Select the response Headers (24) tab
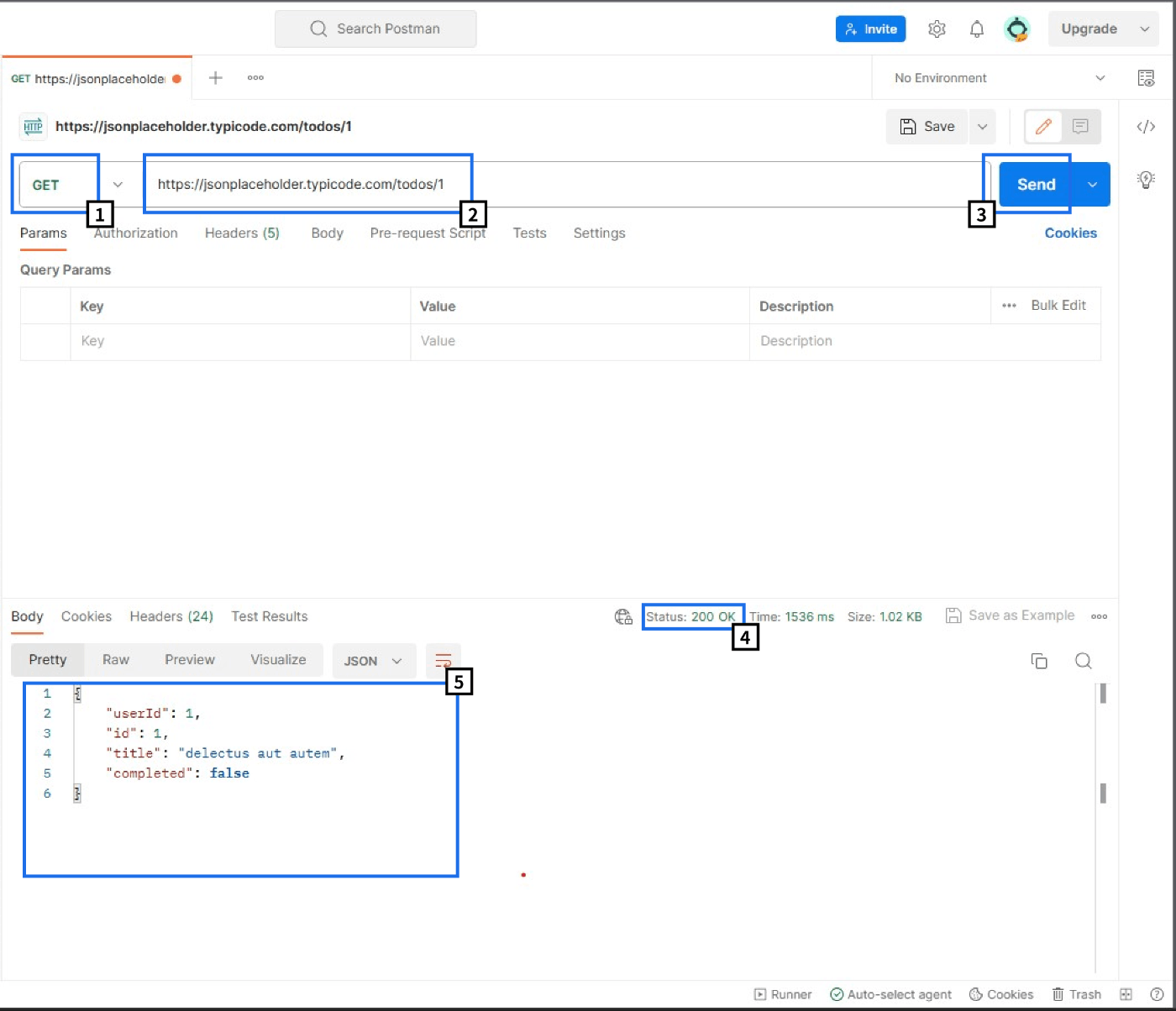1176x1011 pixels. click(x=171, y=616)
